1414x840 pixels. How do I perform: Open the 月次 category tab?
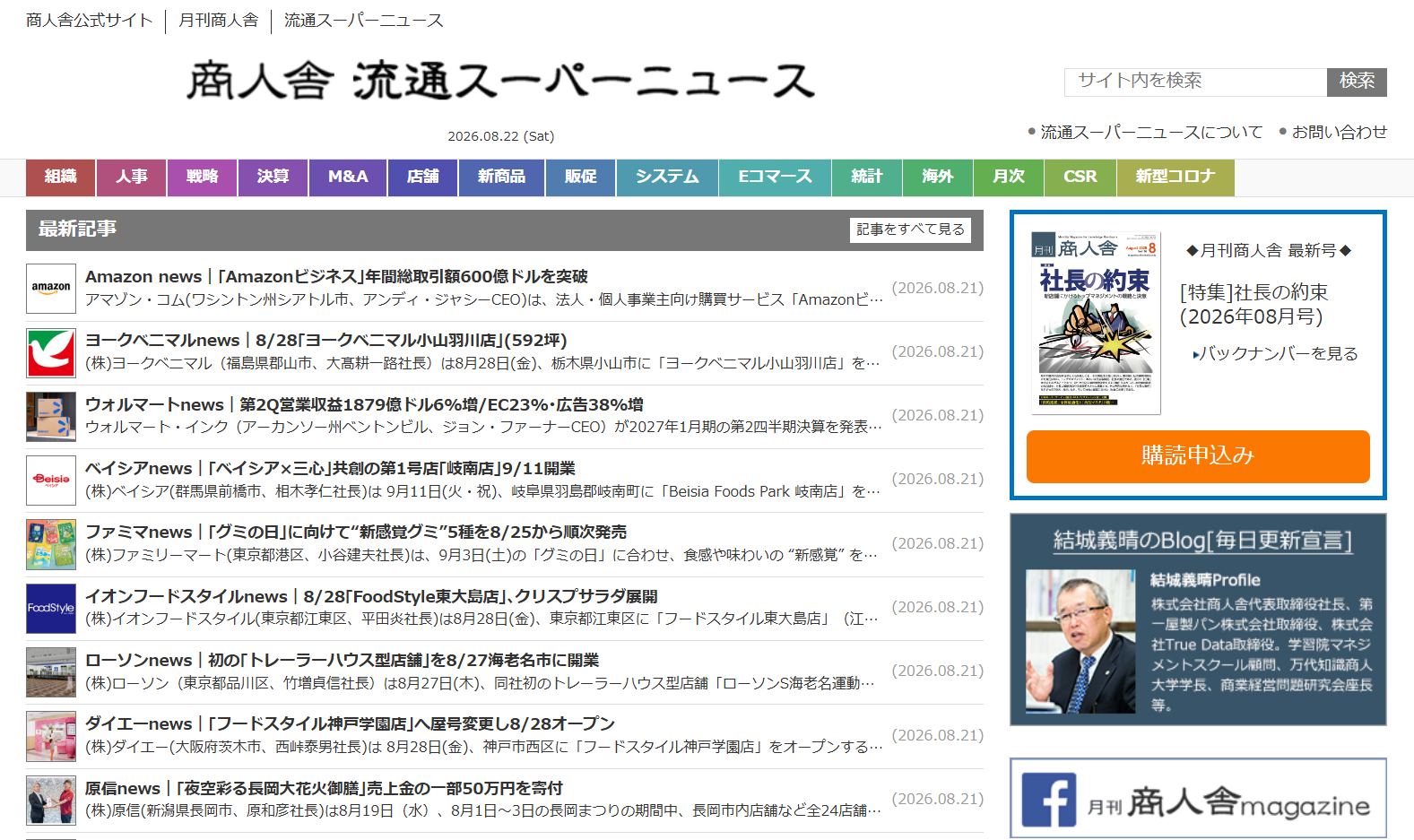pyautogui.click(x=1008, y=178)
